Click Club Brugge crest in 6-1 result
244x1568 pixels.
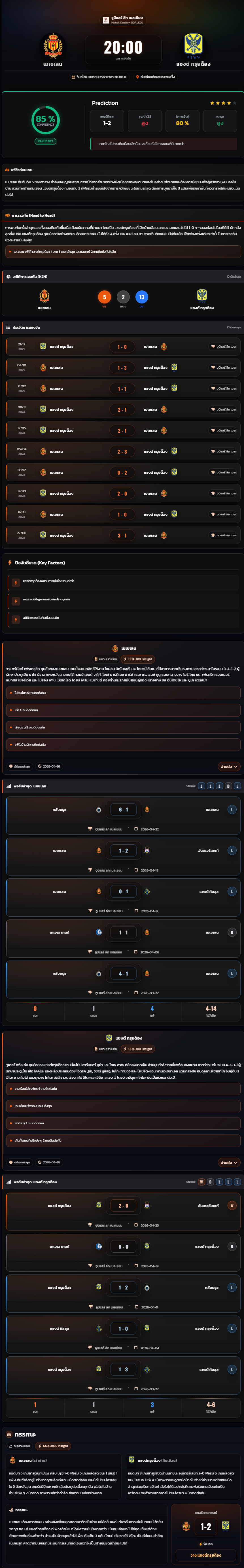[99, 810]
